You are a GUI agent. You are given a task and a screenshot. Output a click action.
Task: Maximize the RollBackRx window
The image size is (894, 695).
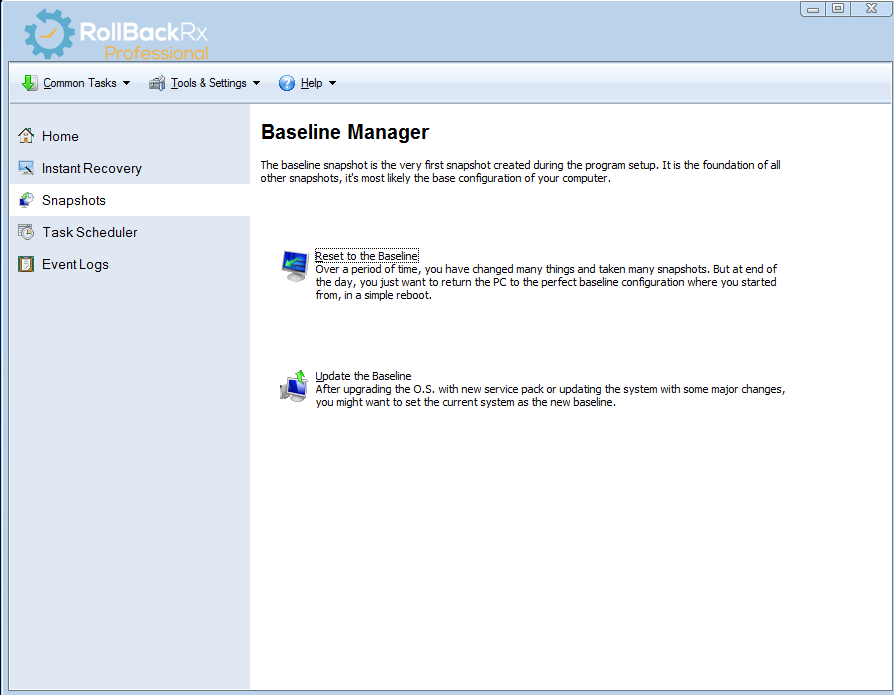pos(838,9)
